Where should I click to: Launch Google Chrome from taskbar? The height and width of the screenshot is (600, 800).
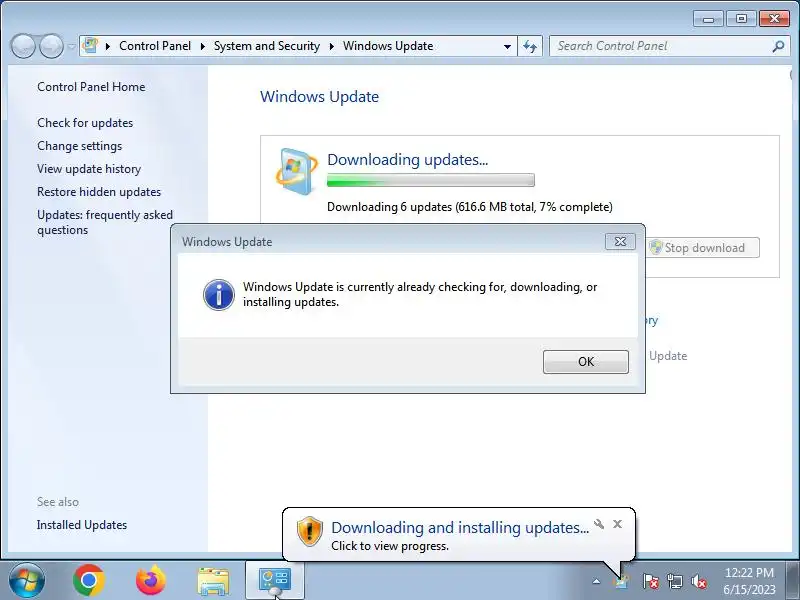[89, 580]
